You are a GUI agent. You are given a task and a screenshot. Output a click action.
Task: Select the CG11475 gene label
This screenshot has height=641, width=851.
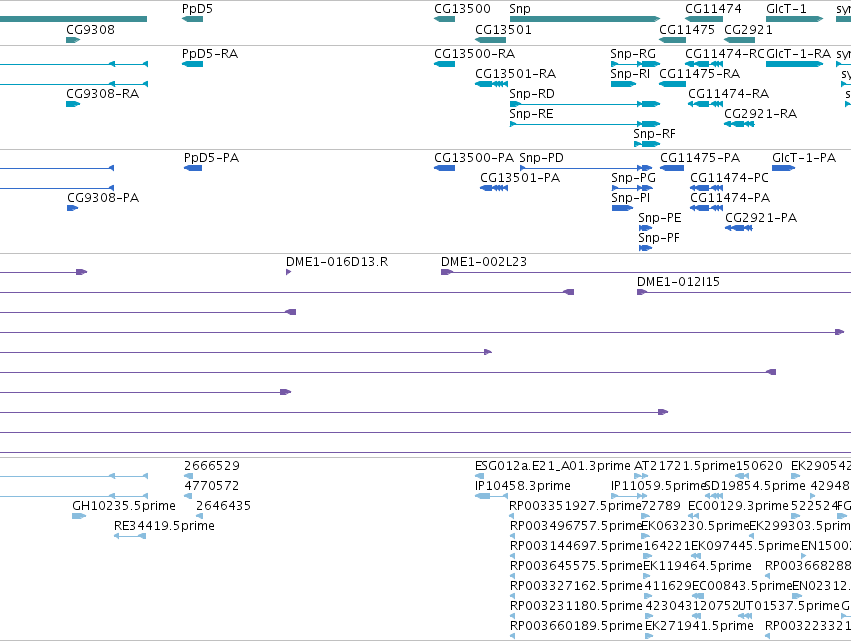(x=687, y=29)
